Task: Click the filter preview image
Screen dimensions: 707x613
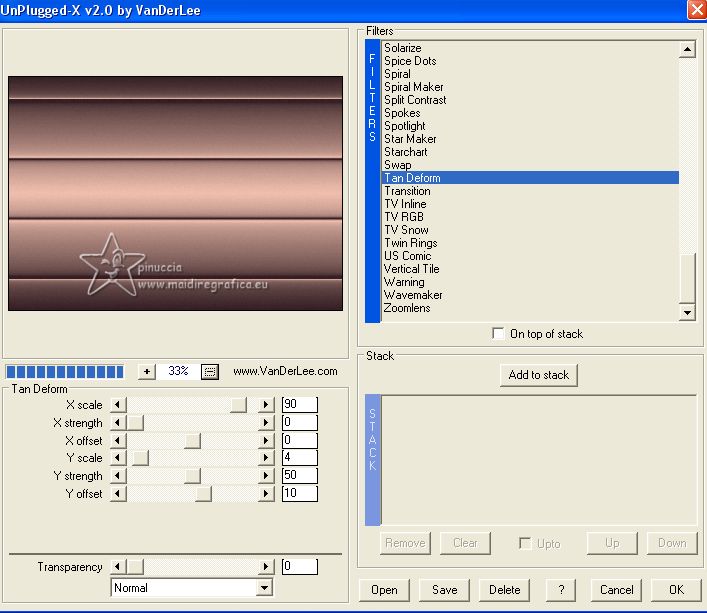Action: tap(175, 193)
